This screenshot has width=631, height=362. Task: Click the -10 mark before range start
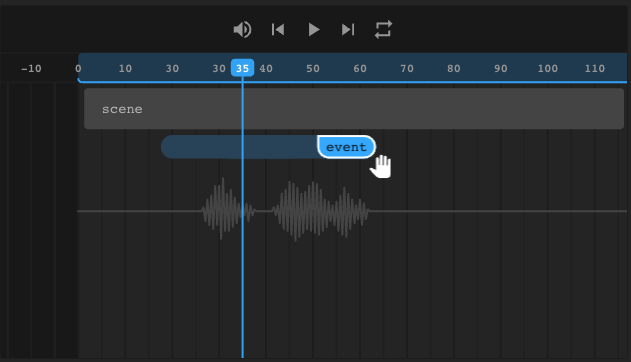(31, 68)
